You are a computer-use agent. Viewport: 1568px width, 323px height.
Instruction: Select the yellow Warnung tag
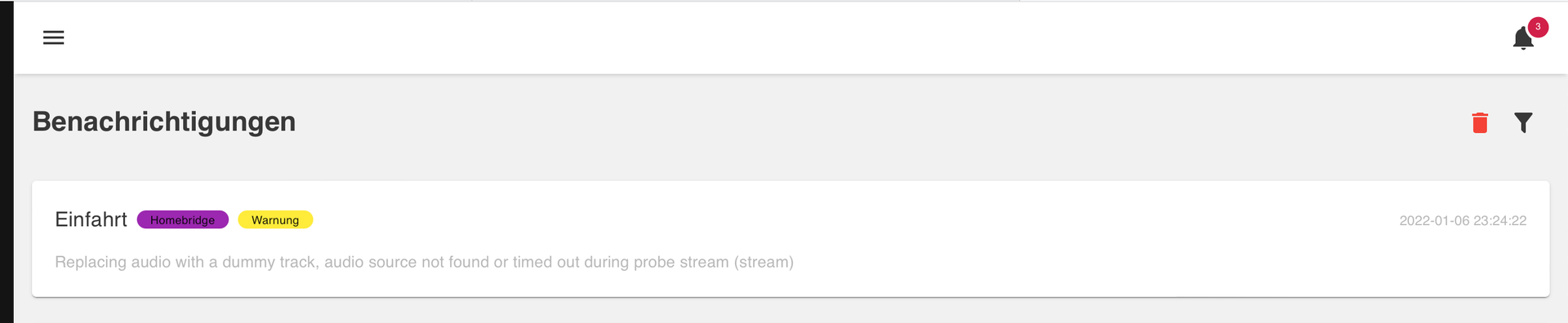click(x=275, y=220)
